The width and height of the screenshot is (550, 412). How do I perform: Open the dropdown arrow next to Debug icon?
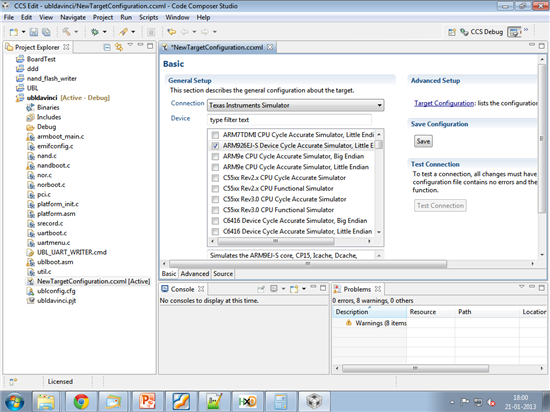(105, 32)
